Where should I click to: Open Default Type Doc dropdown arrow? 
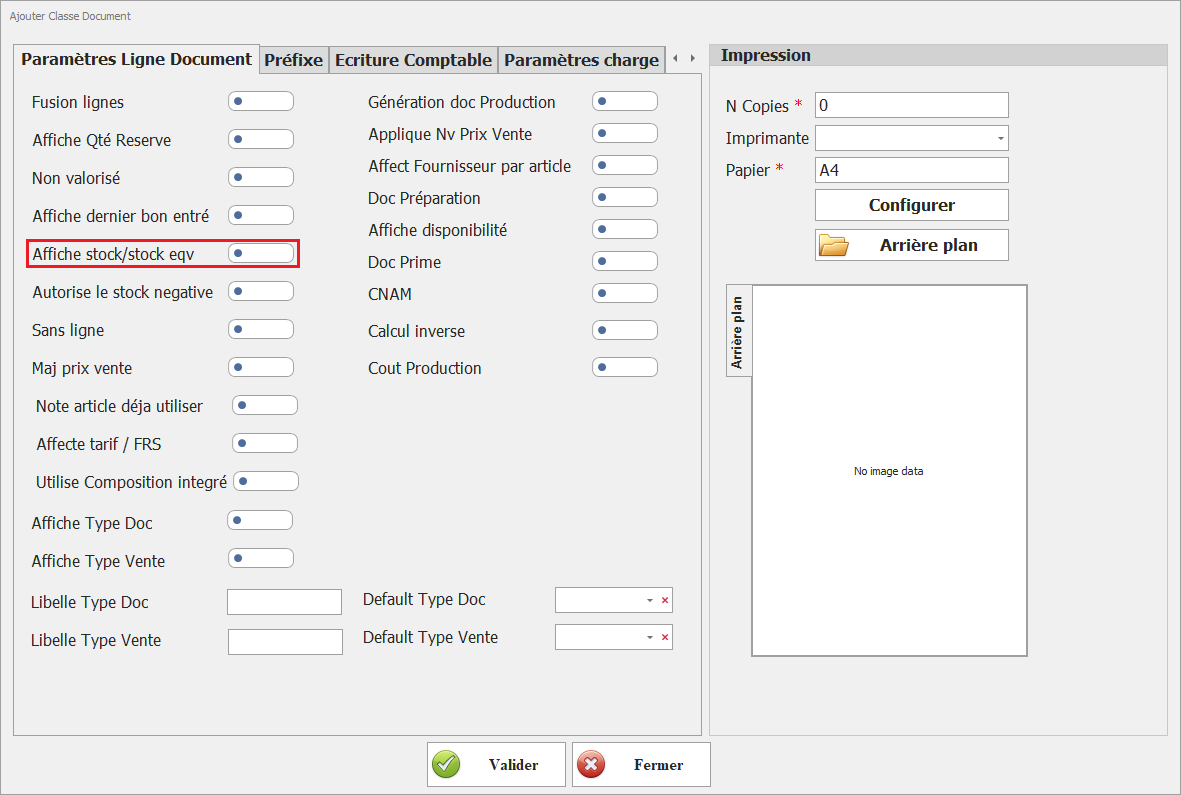tap(649, 600)
